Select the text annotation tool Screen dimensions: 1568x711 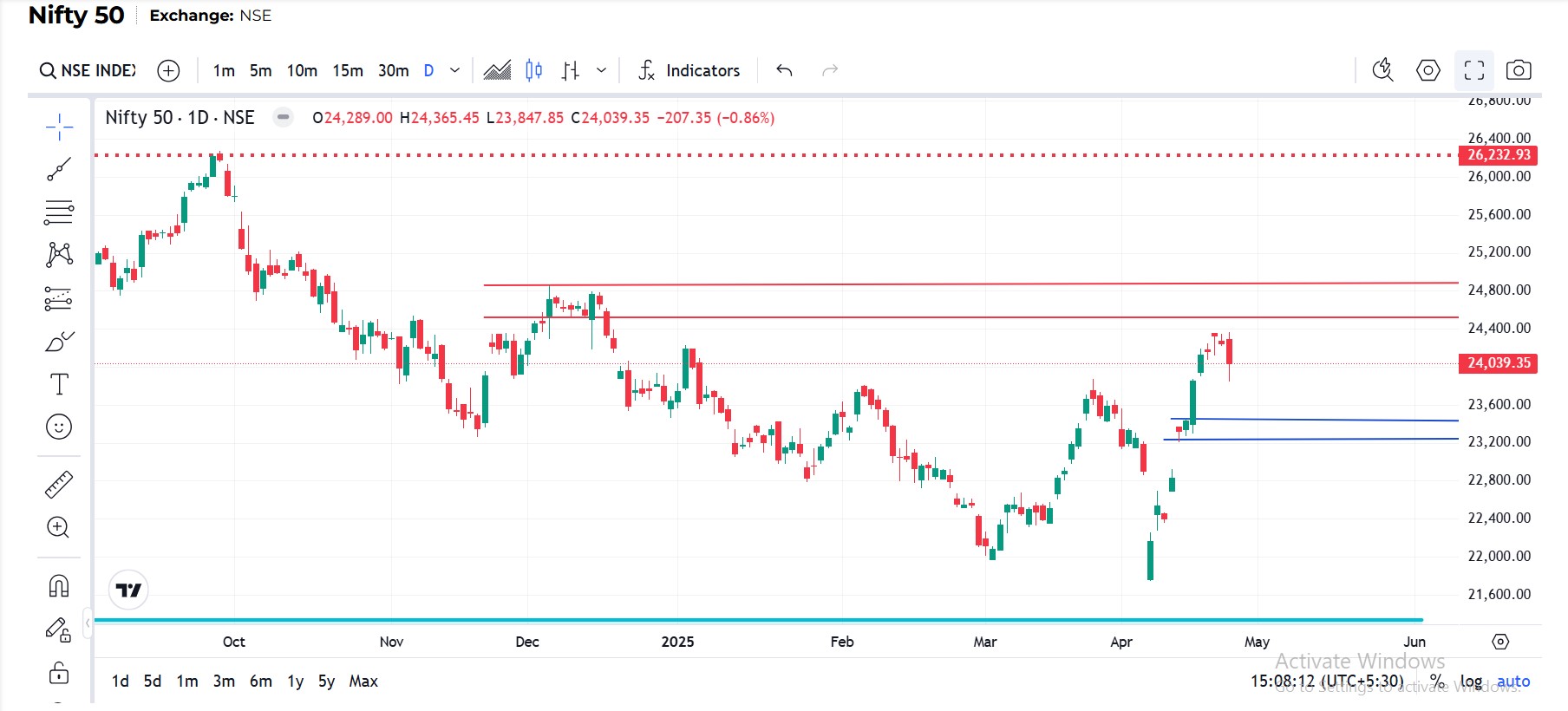pyautogui.click(x=59, y=384)
